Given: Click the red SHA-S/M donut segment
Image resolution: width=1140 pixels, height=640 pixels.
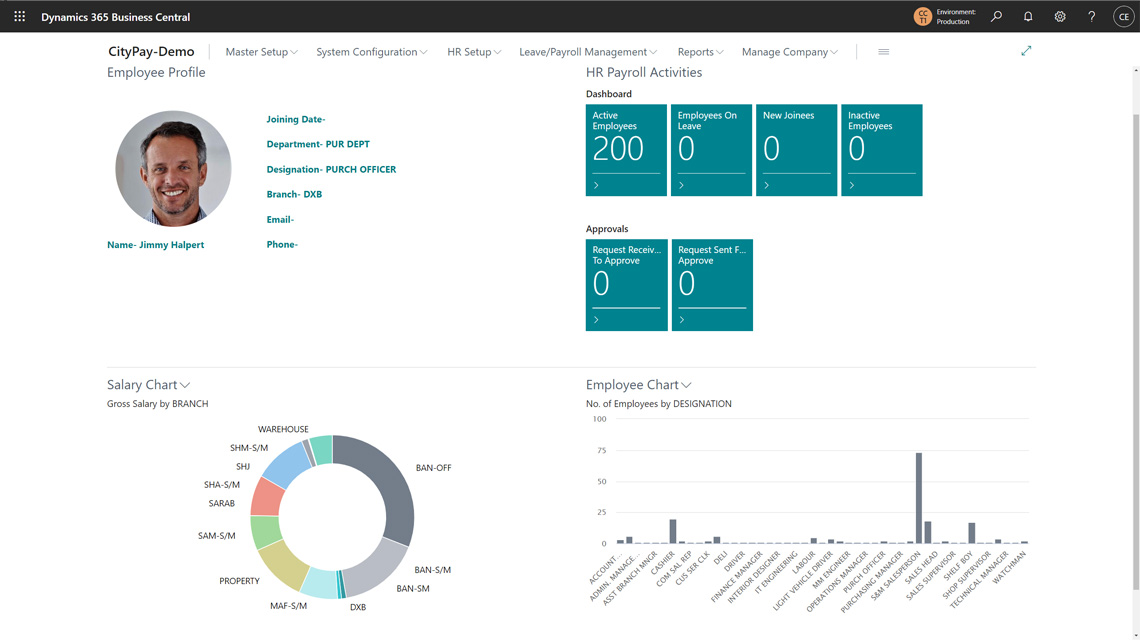Looking at the screenshot, I should [266, 497].
